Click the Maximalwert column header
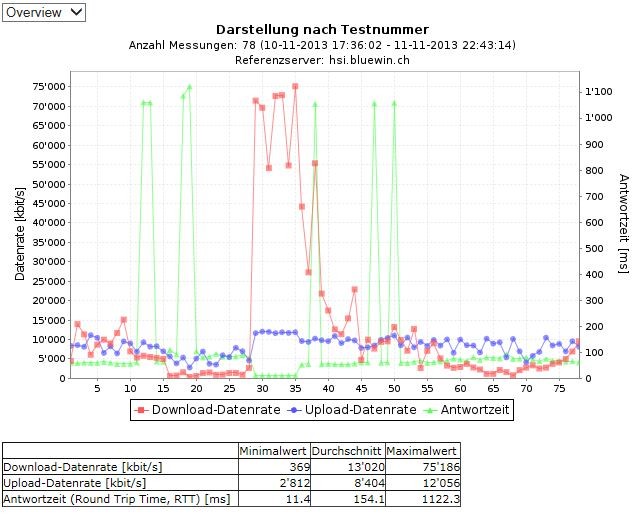 tap(422, 450)
